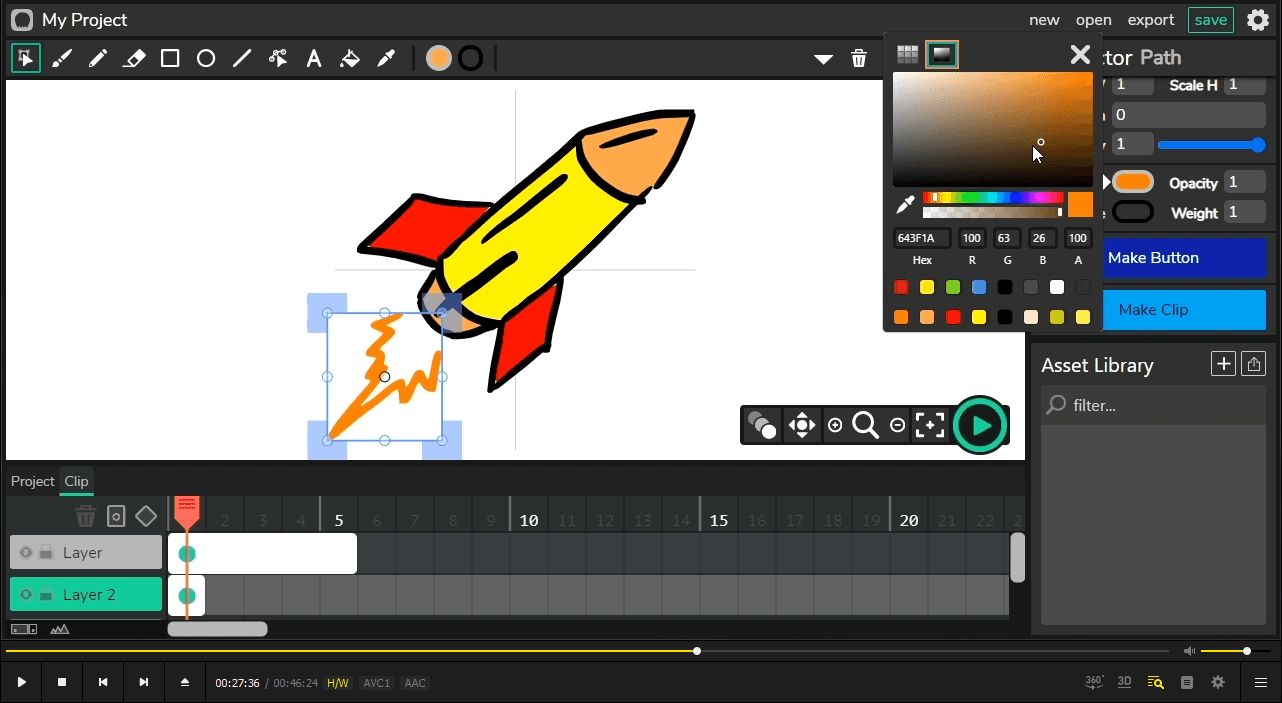Switch color picker to swatch grid view

pyautogui.click(x=907, y=54)
